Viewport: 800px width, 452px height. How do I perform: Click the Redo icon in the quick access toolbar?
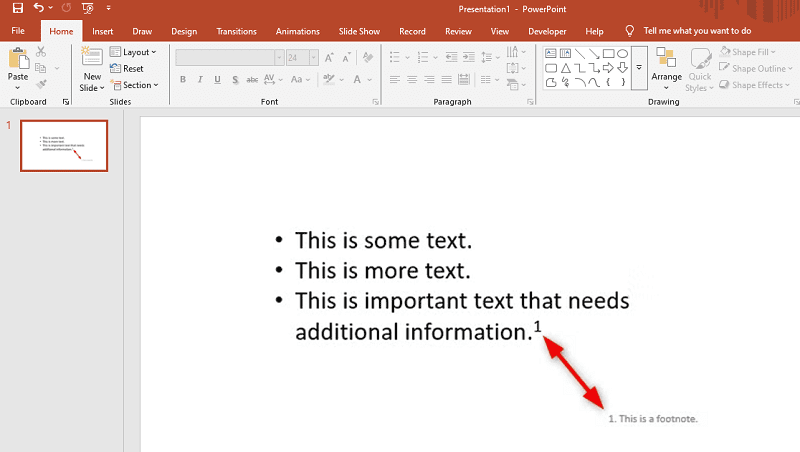click(66, 8)
